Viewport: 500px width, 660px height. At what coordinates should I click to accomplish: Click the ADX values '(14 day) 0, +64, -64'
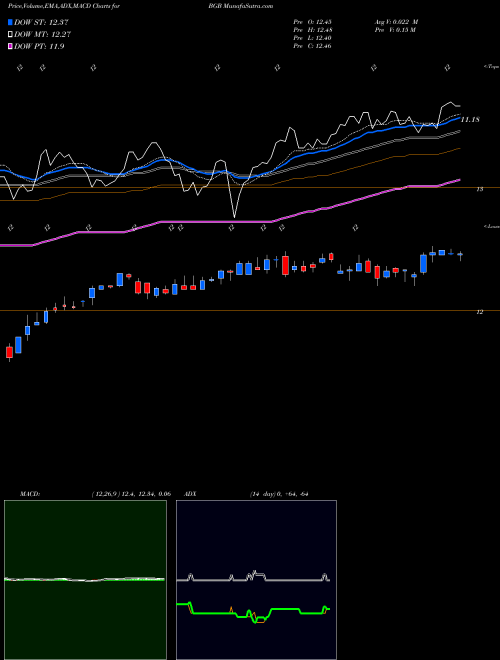279,494
